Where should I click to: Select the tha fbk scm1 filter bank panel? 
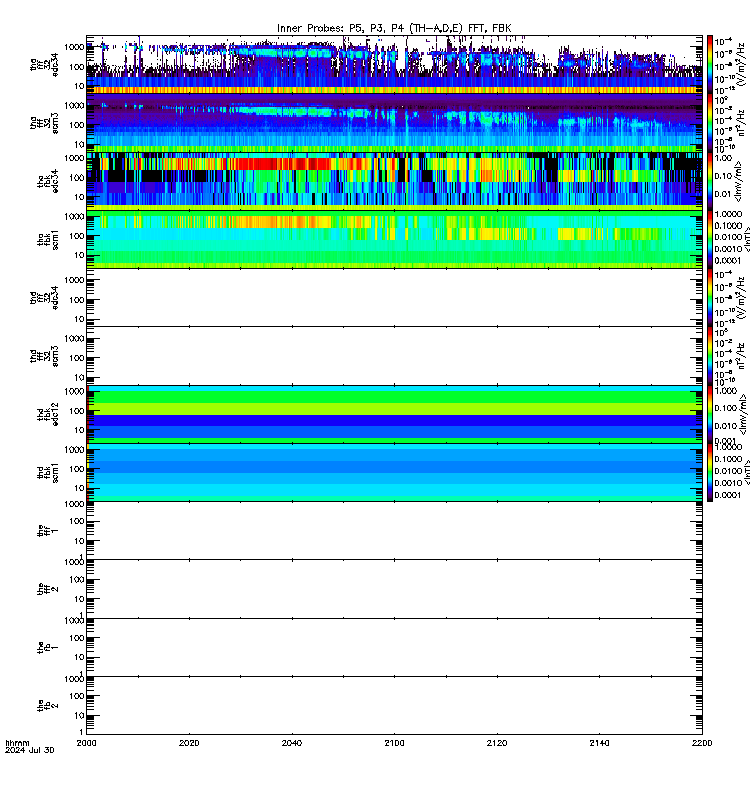[394, 239]
